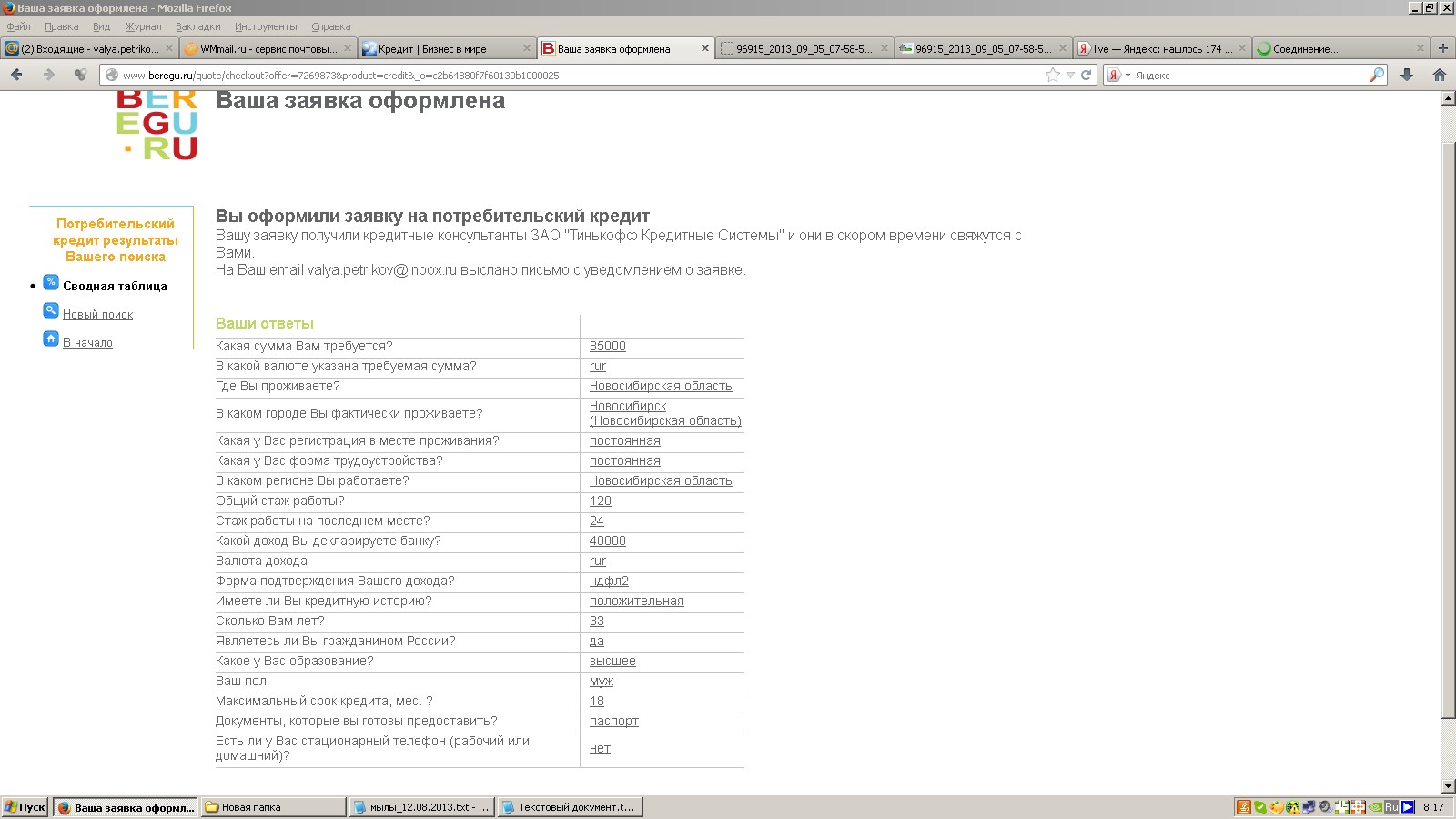1456x819 pixels.
Task: Switch to the Соединение tab
Action: point(1340,48)
